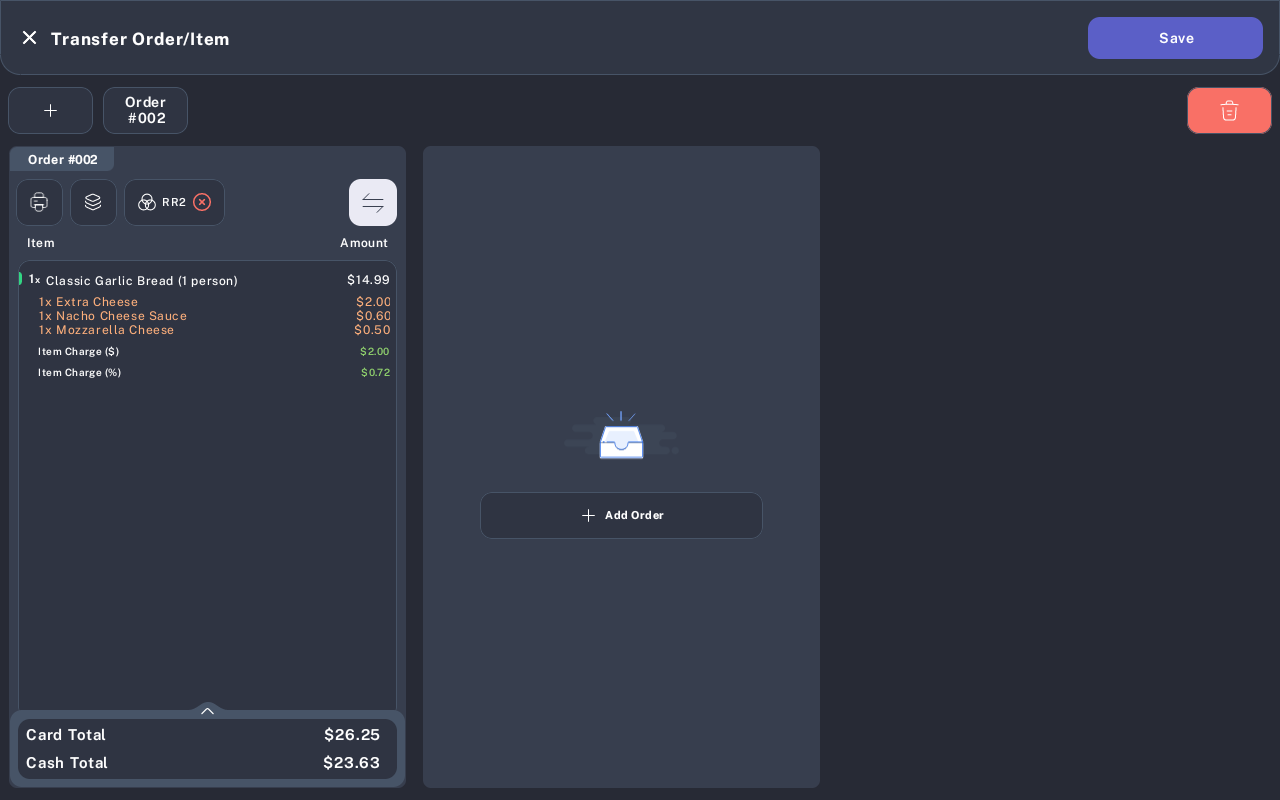Save the order transfer
1280x800 pixels.
1175,38
